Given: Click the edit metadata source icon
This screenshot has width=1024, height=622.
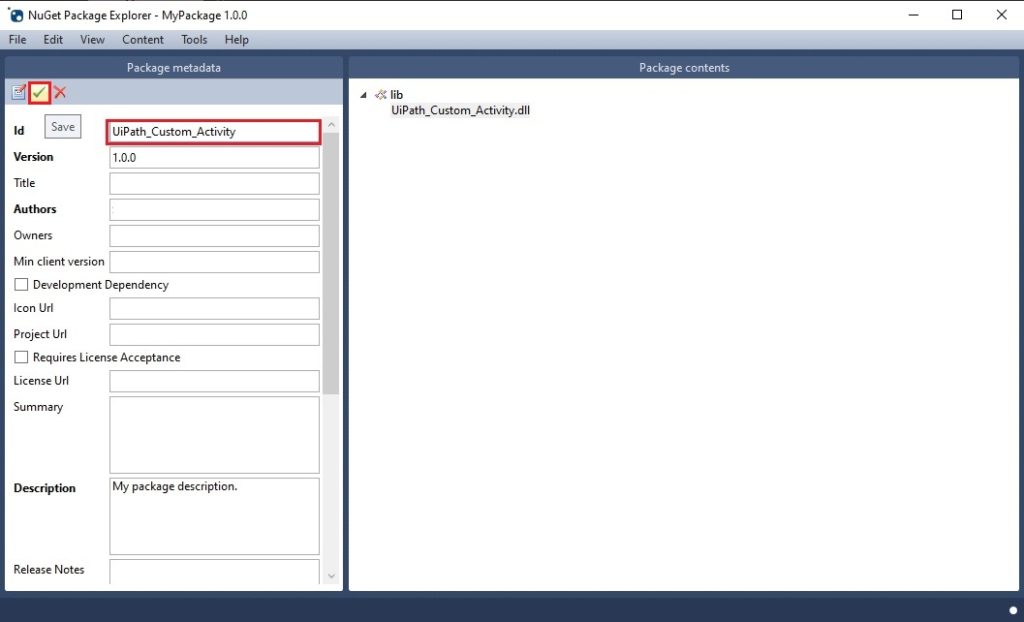Looking at the screenshot, I should 18,92.
